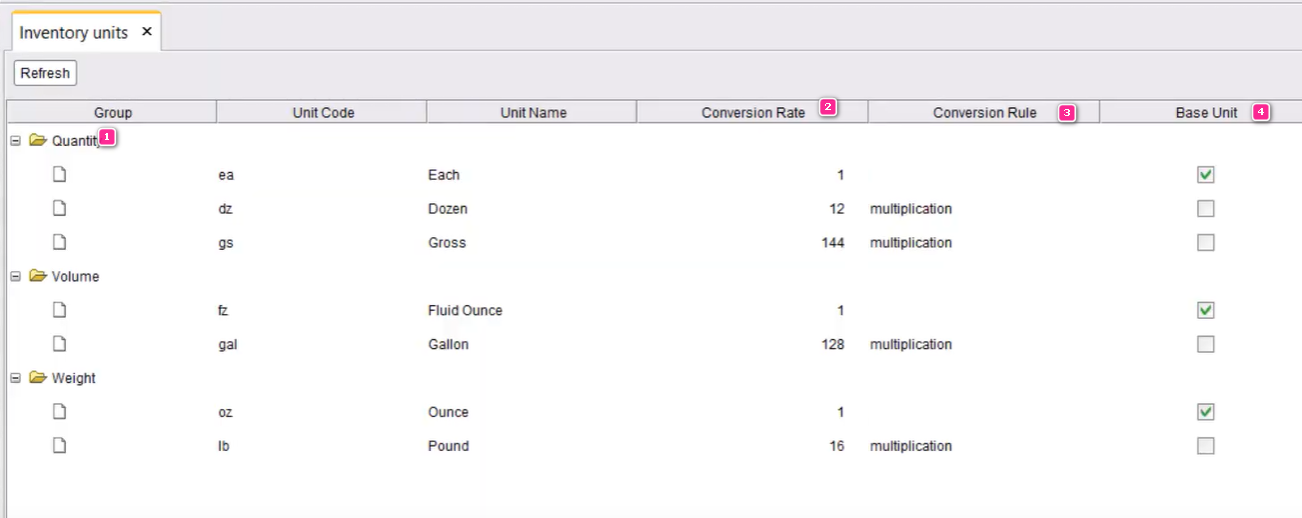Collapse the Weight group
1302x518 pixels.
(x=15, y=378)
